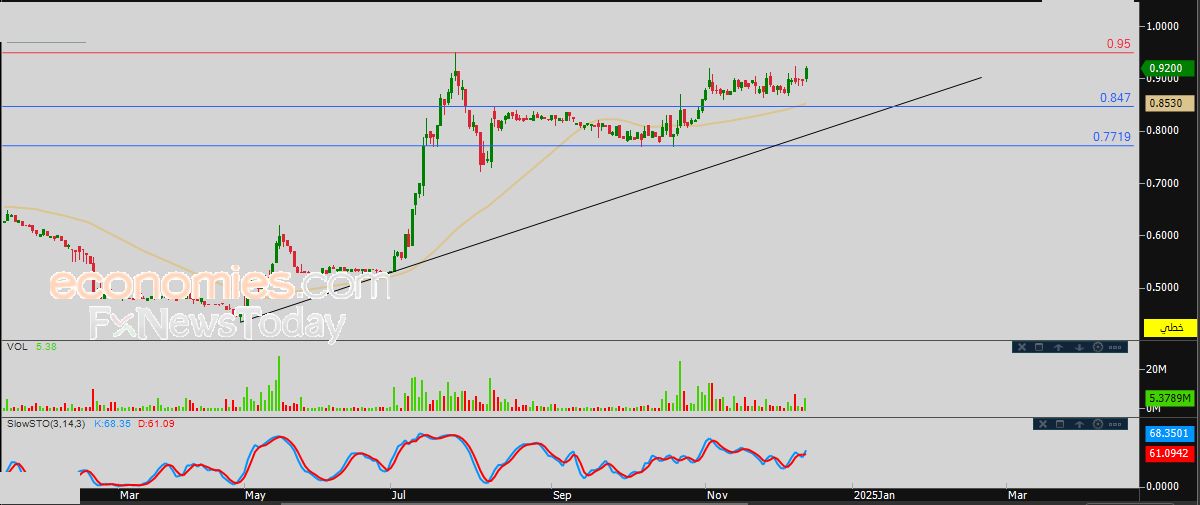Maximize the SlowSTO indicator panel

(1060, 424)
